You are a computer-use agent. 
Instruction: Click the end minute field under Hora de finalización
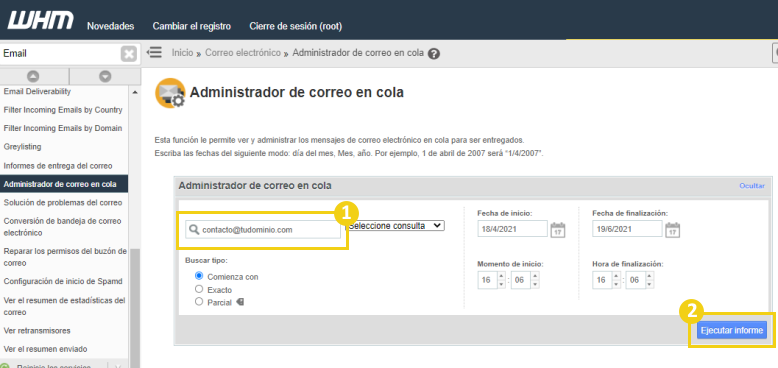pos(636,280)
